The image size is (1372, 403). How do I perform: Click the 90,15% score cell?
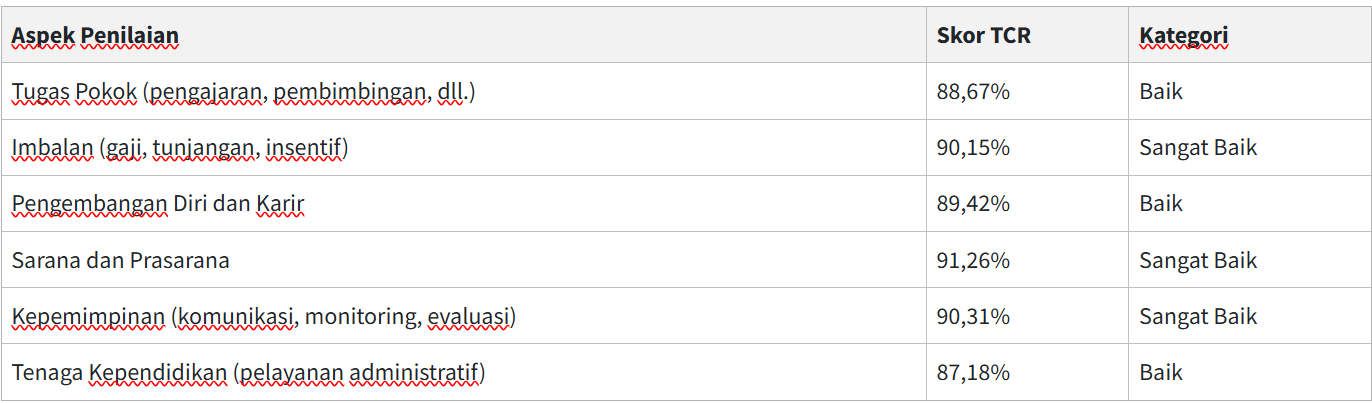point(973,148)
